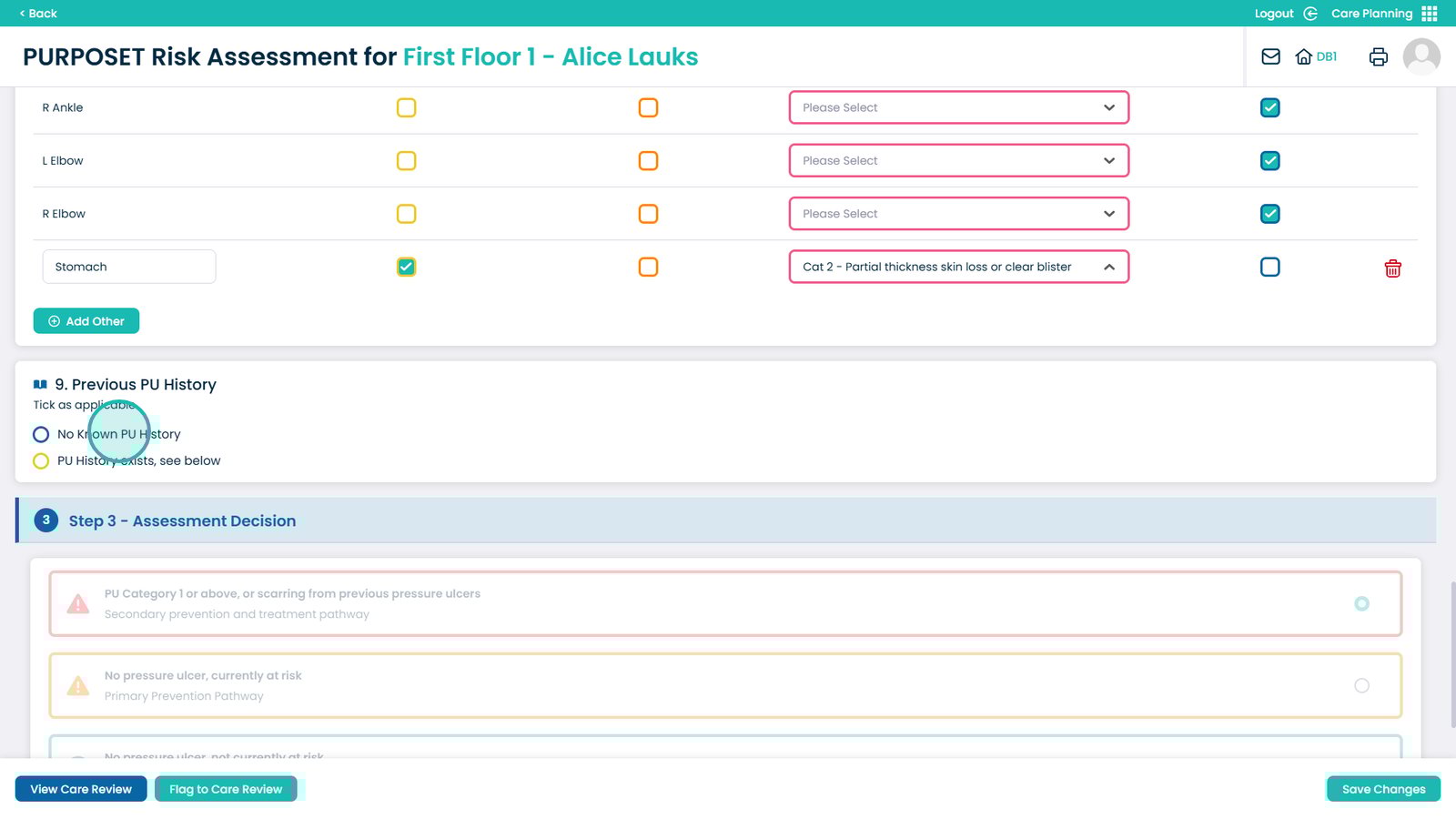Screen dimensions: 1456x819
Task: Click the DB1 home icon
Action: pos(1304,56)
